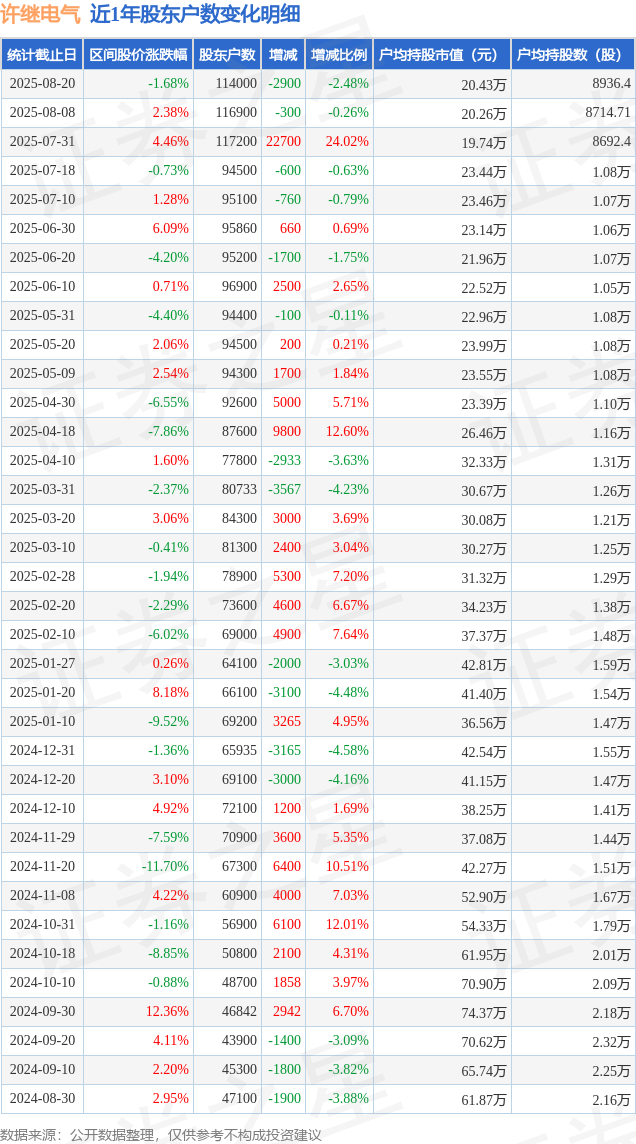The image size is (636, 1144).
Task: Click the -11.70% price change cell
Action: point(165,866)
